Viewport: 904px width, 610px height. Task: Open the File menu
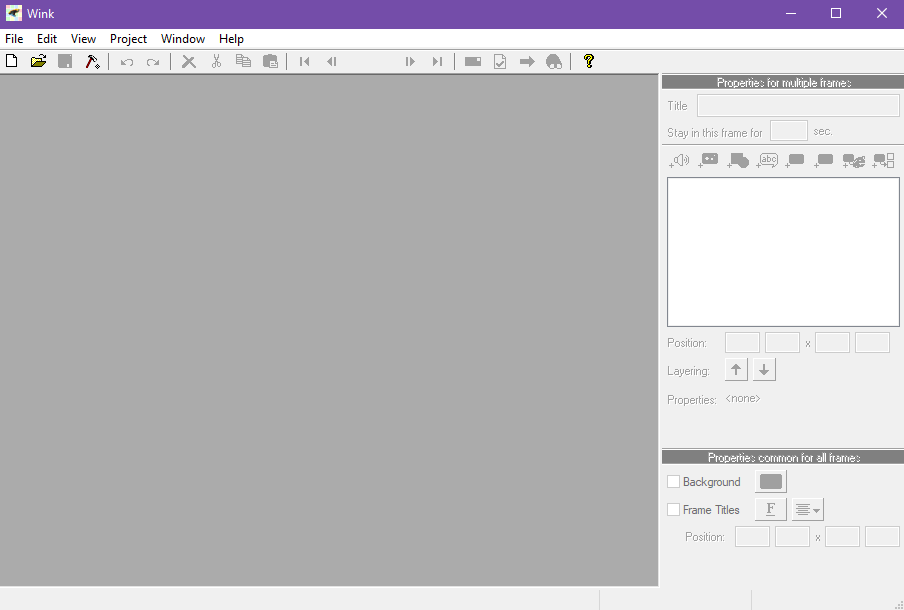click(x=14, y=39)
